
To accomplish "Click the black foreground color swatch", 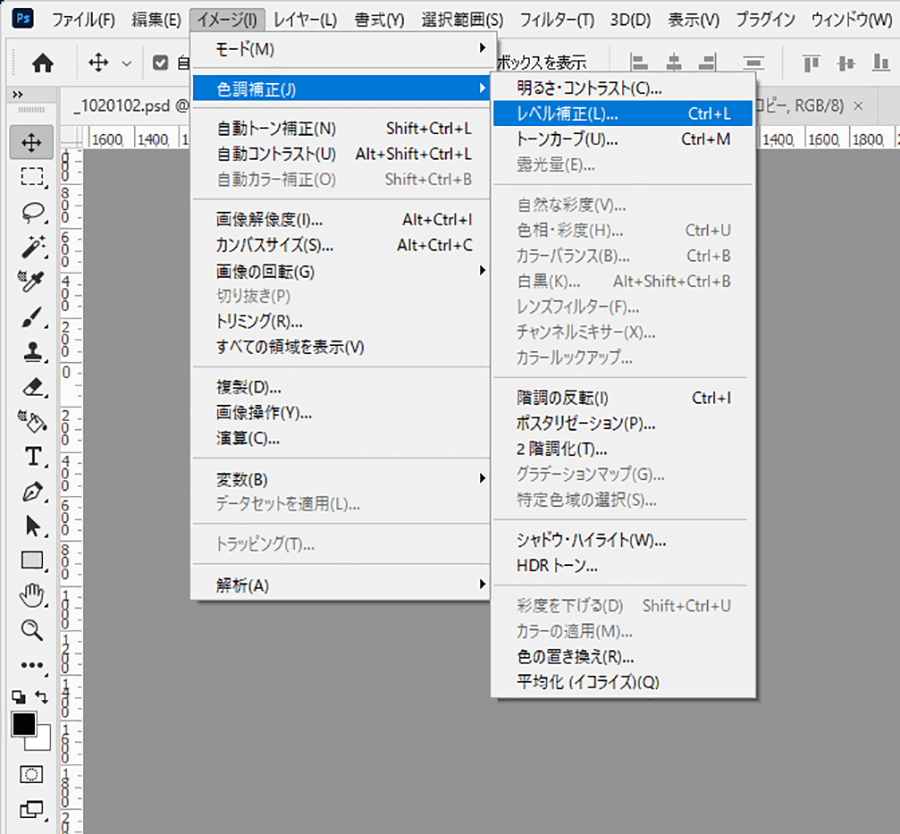I will click(24, 724).
